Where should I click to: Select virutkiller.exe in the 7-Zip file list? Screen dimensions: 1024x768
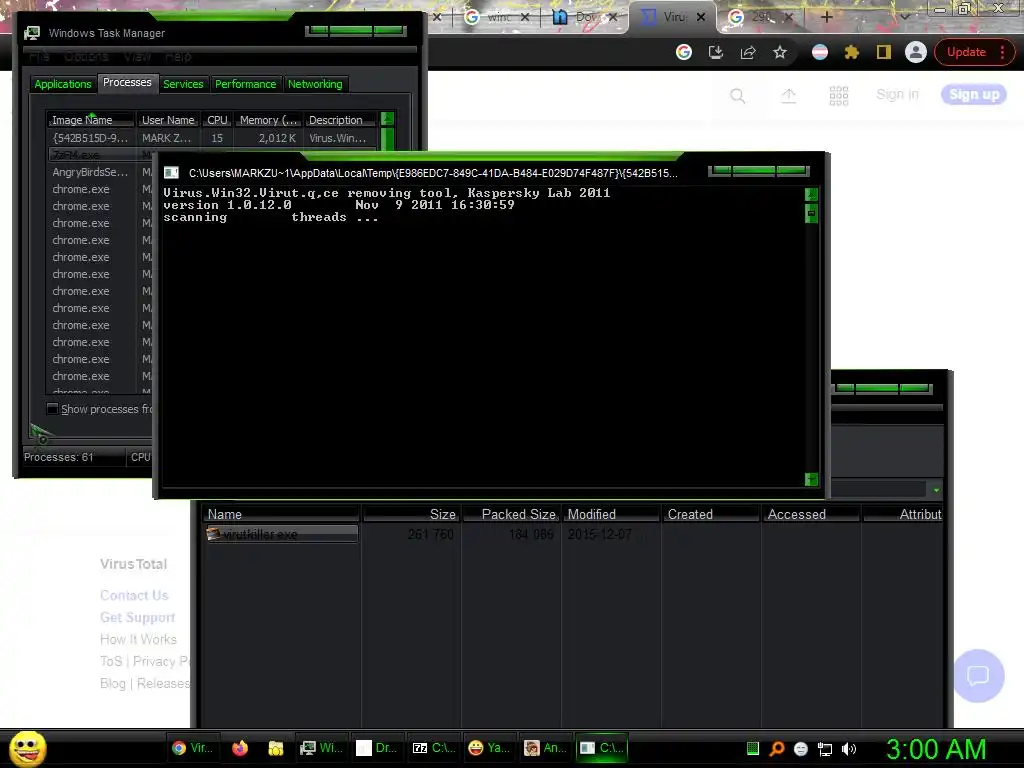pos(281,534)
